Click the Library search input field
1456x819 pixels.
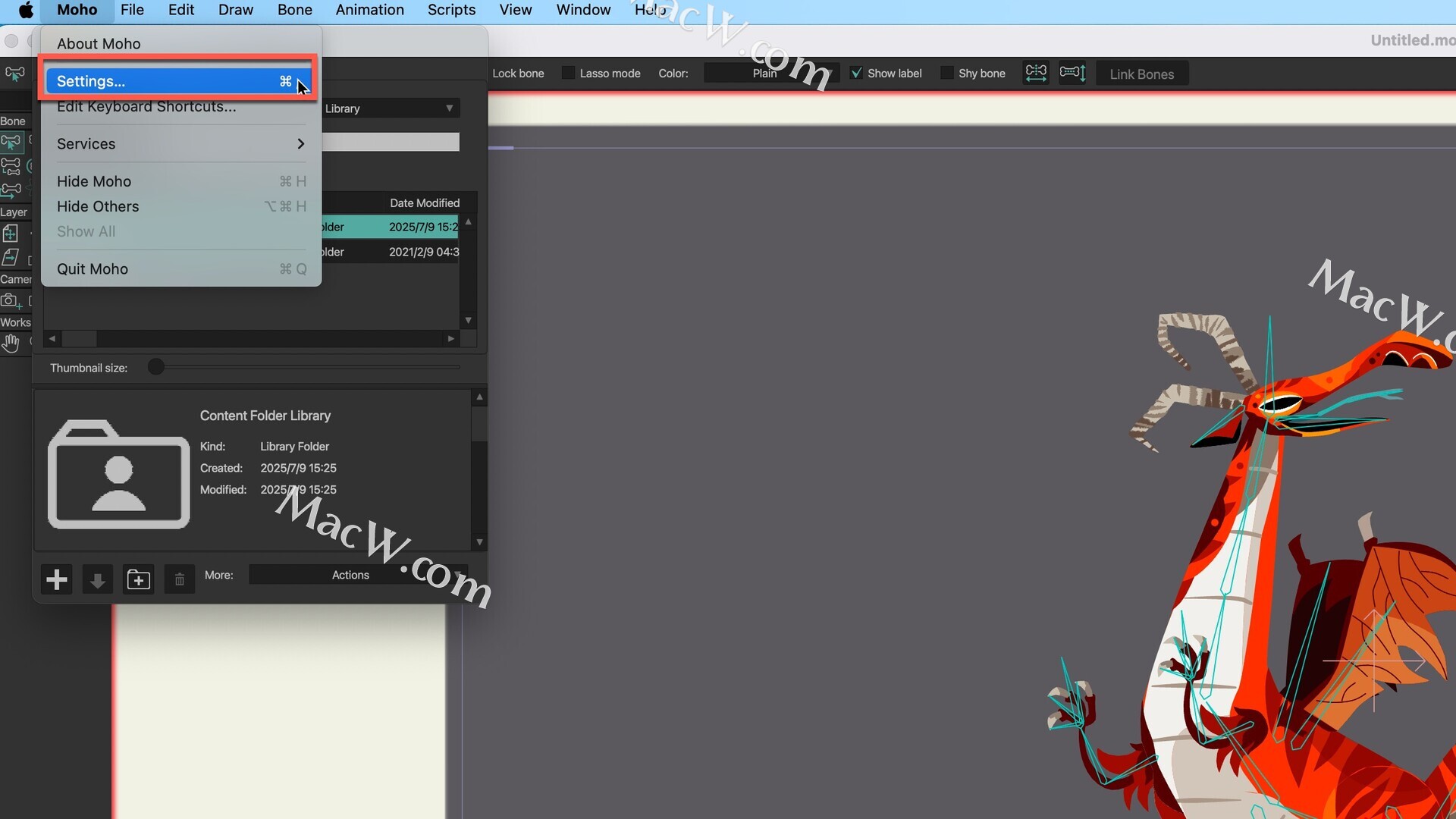(391, 142)
